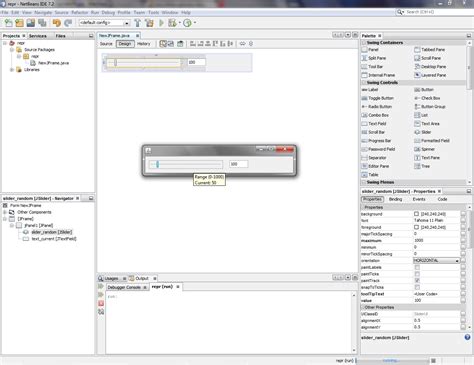Click the text field in running JFrame
Viewport: 474px width, 365px height.
coord(238,164)
